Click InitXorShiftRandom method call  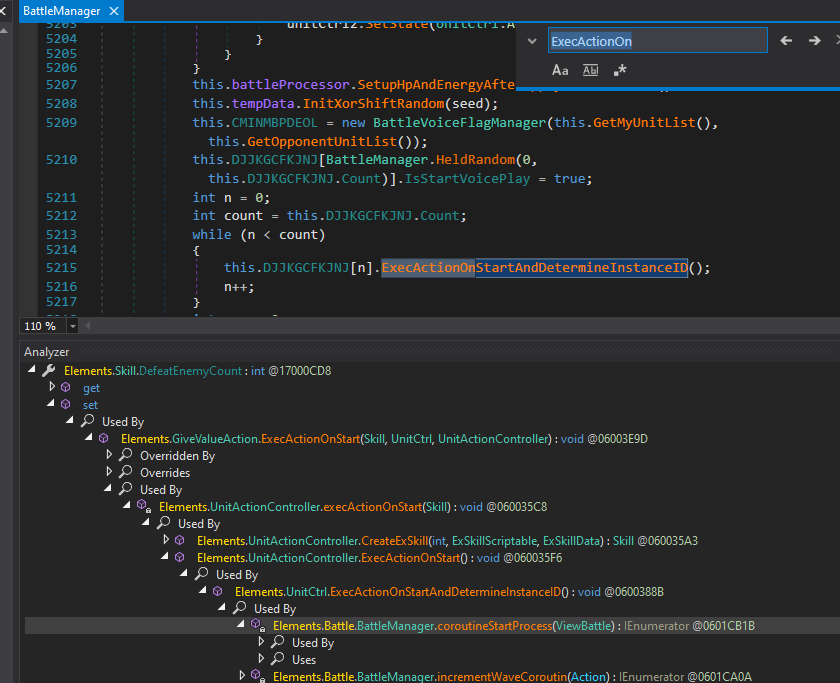[373, 103]
